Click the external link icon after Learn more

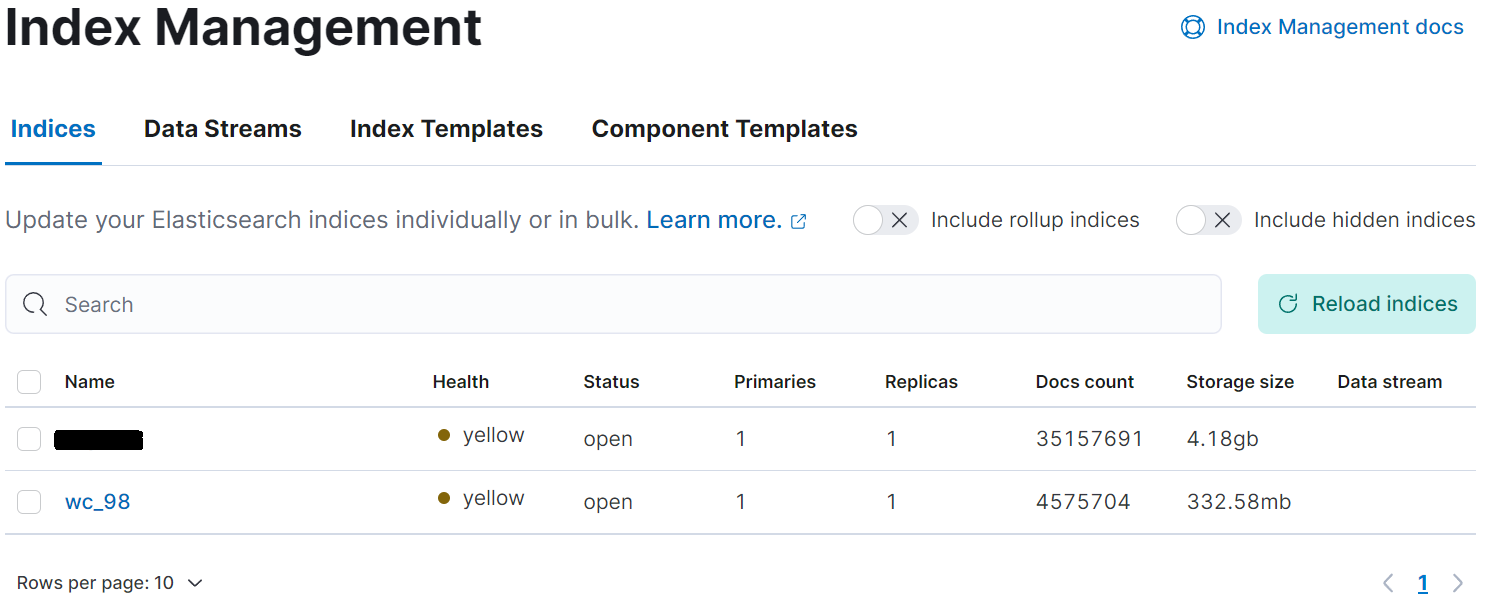798,220
